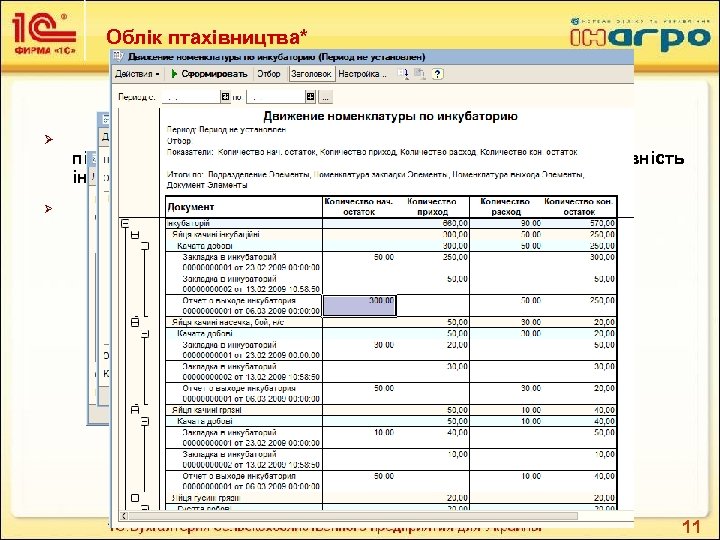Screen dimensions: 720x540
Task: Collapse Качата добові group under насечка
Action: [145, 334]
